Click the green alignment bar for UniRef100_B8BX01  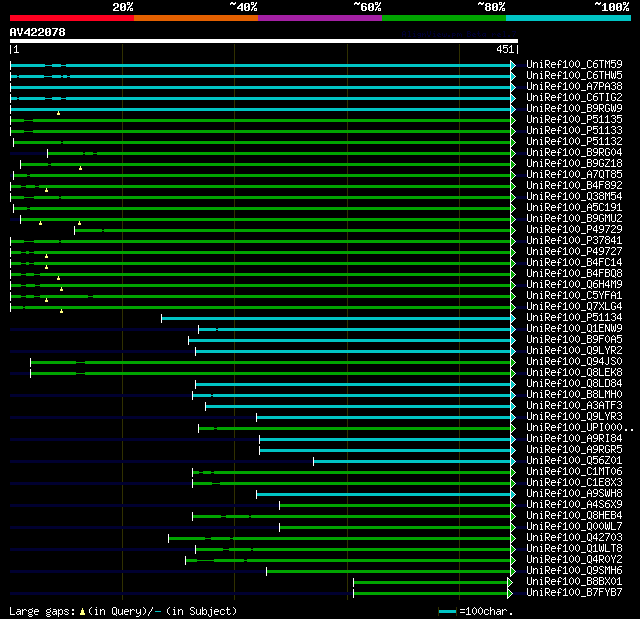point(431,583)
